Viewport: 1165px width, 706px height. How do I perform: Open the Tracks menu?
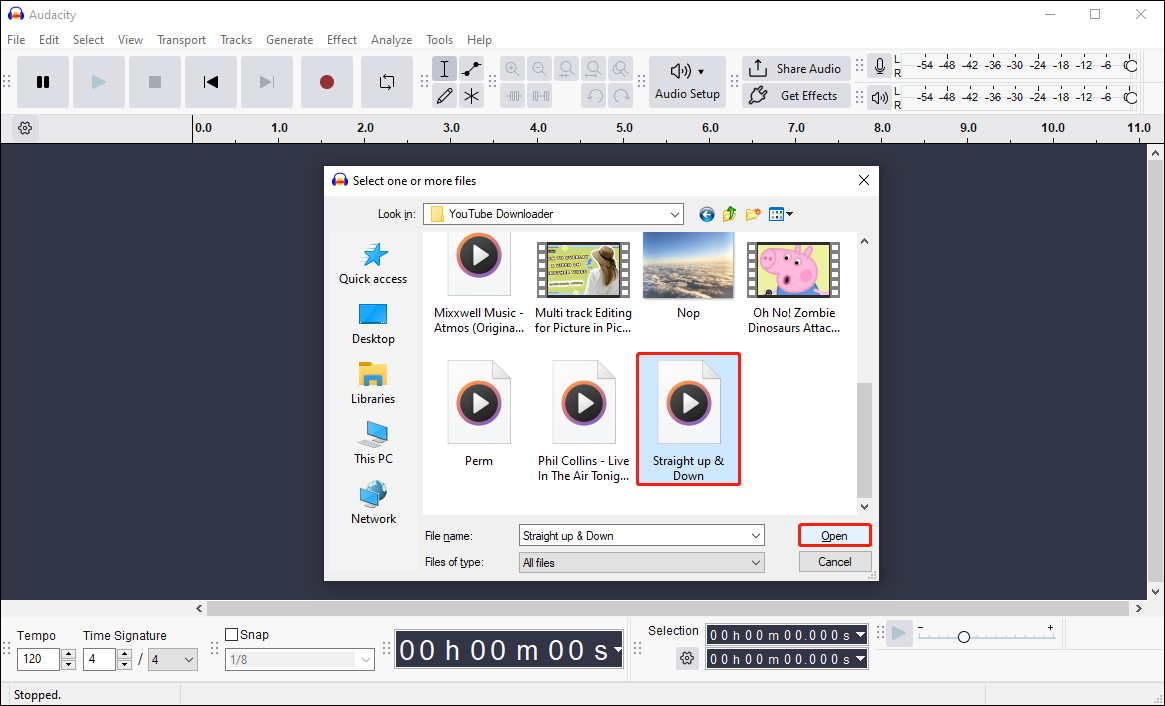tap(236, 39)
